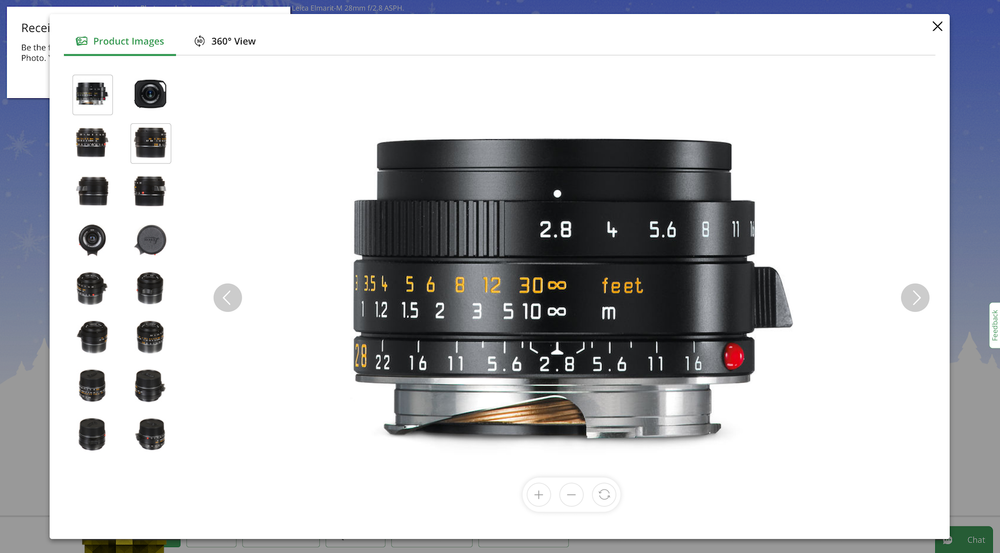Select the highlighted second-row right thumbnail

click(x=151, y=143)
